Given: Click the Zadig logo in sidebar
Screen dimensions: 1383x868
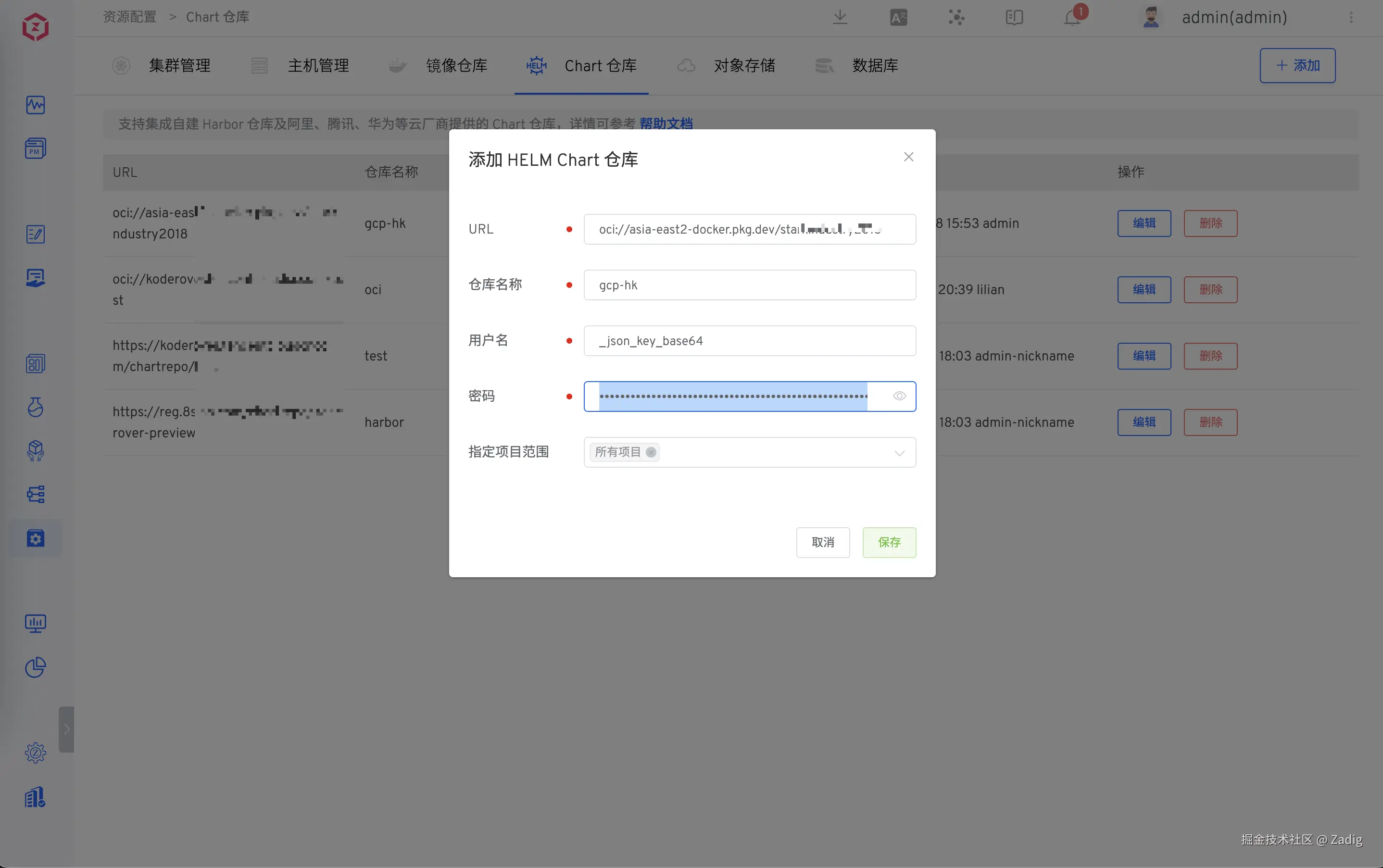Looking at the screenshot, I should pos(36,27).
